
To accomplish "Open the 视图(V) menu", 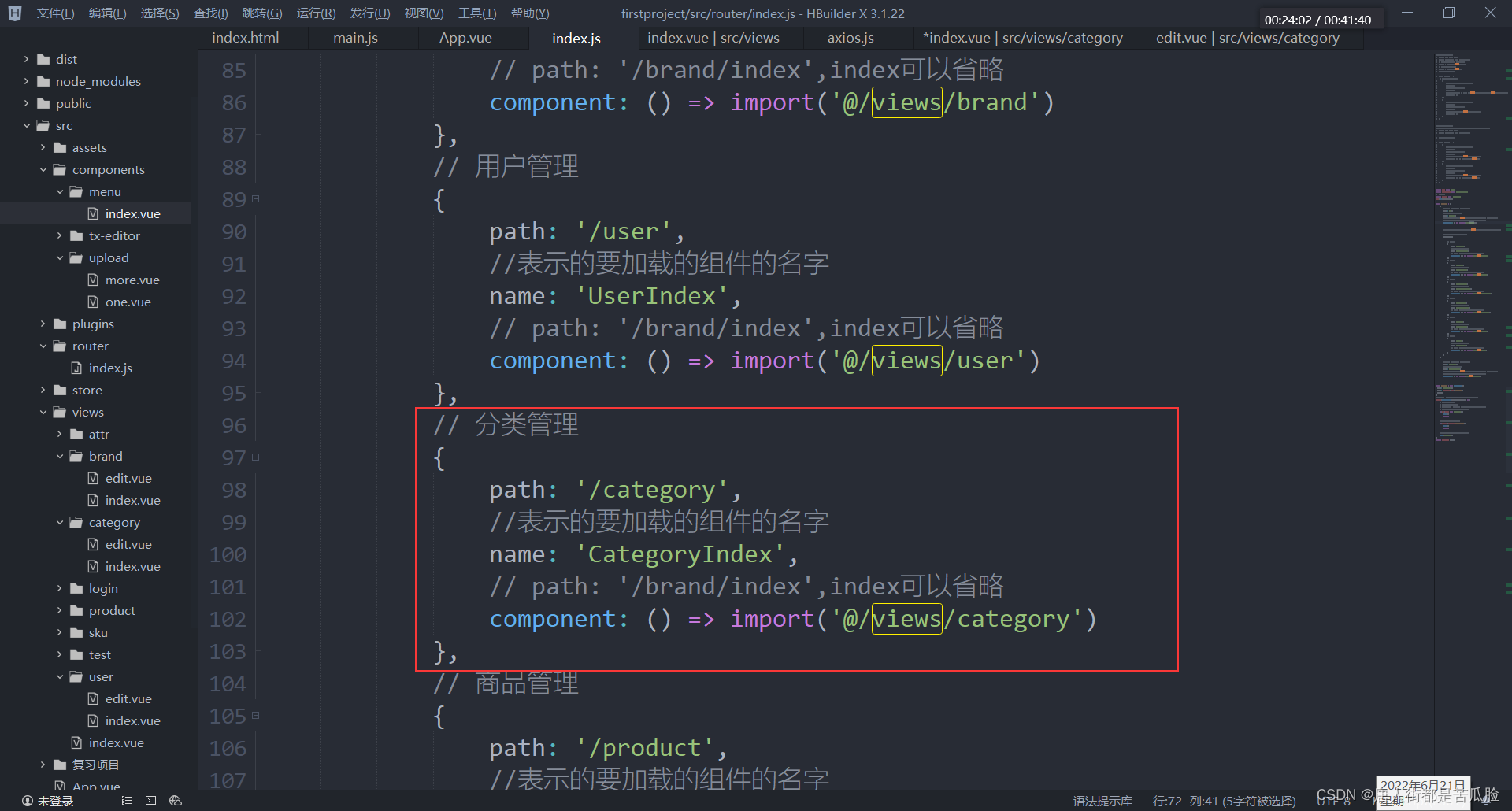I will point(424,13).
